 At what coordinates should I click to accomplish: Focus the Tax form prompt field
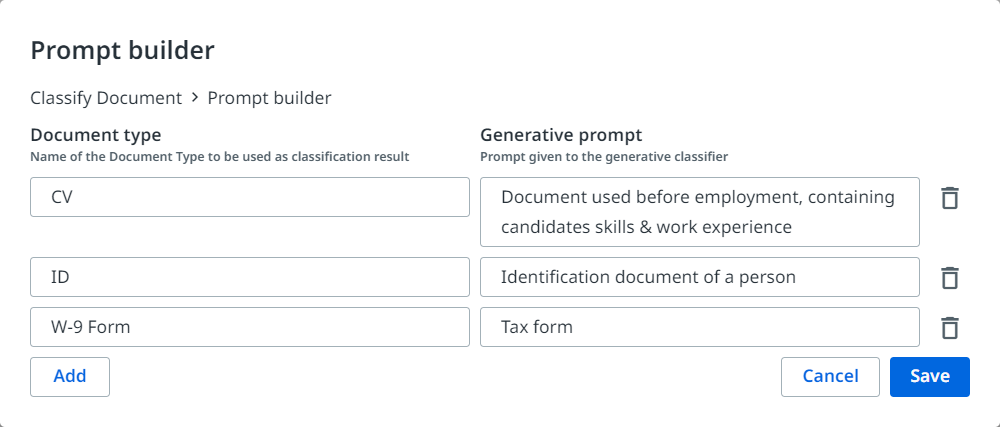point(699,327)
